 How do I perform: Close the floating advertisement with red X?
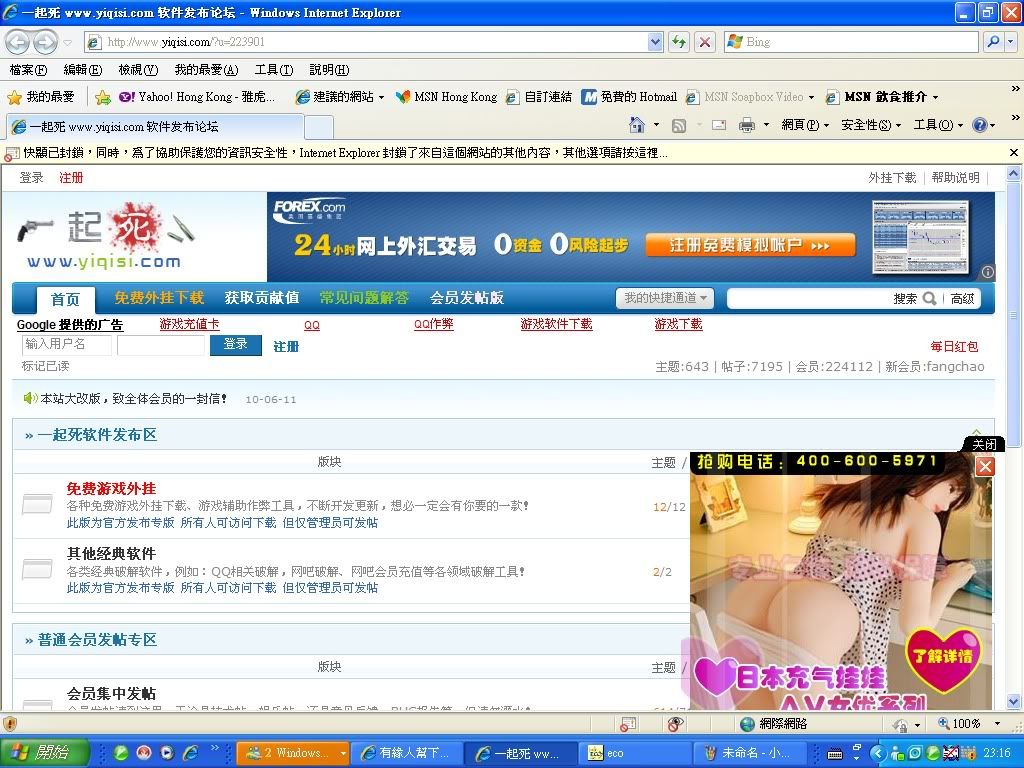[985, 466]
